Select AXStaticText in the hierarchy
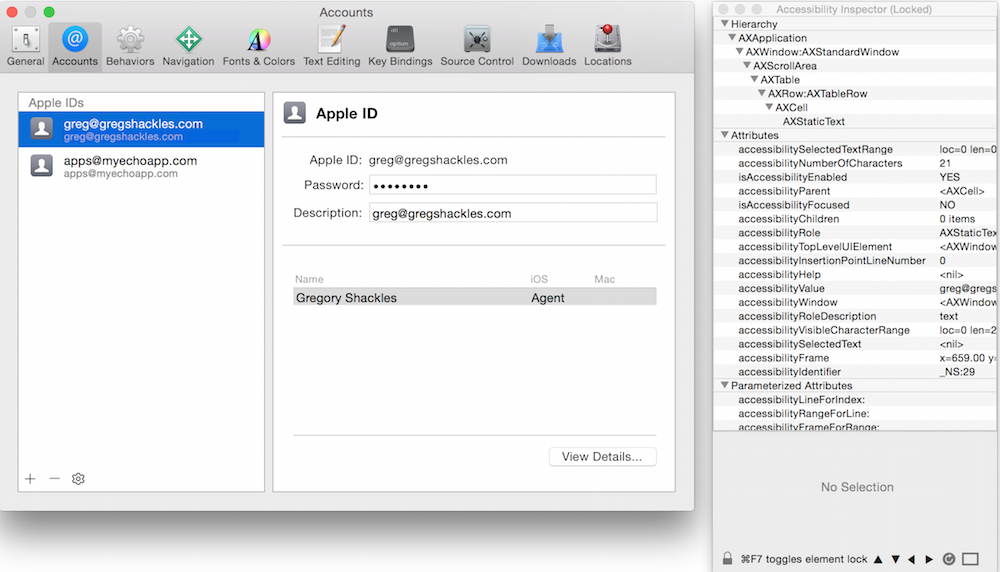Viewport: 1000px width, 572px height. click(x=814, y=121)
